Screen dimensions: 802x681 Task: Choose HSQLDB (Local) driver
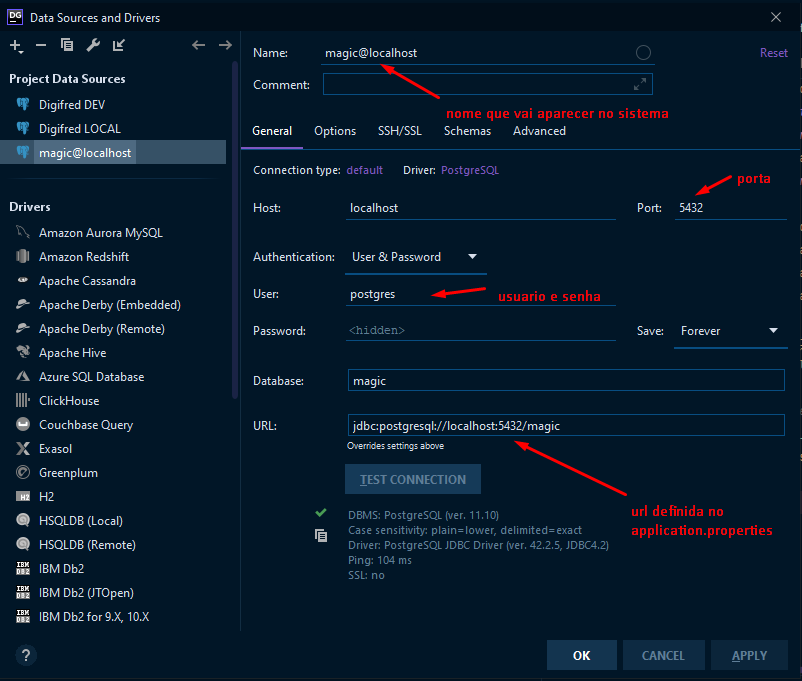pyautogui.click(x=113, y=521)
